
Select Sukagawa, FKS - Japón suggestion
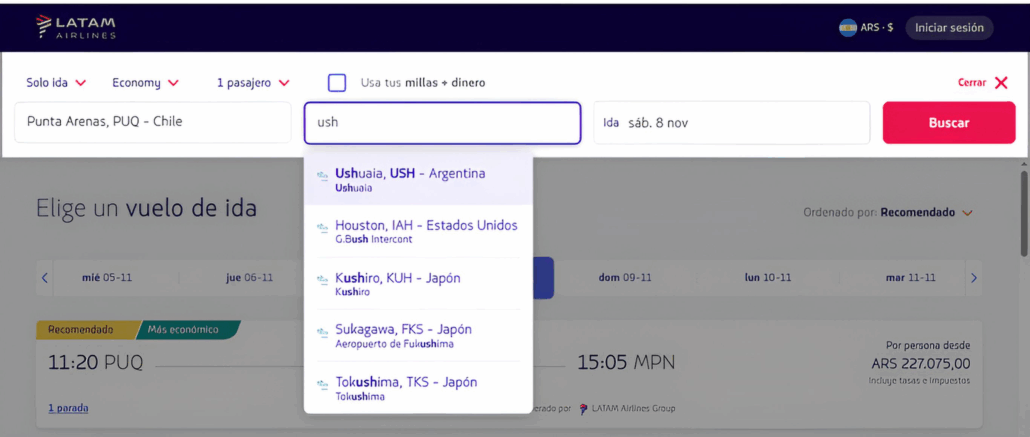pos(418,335)
